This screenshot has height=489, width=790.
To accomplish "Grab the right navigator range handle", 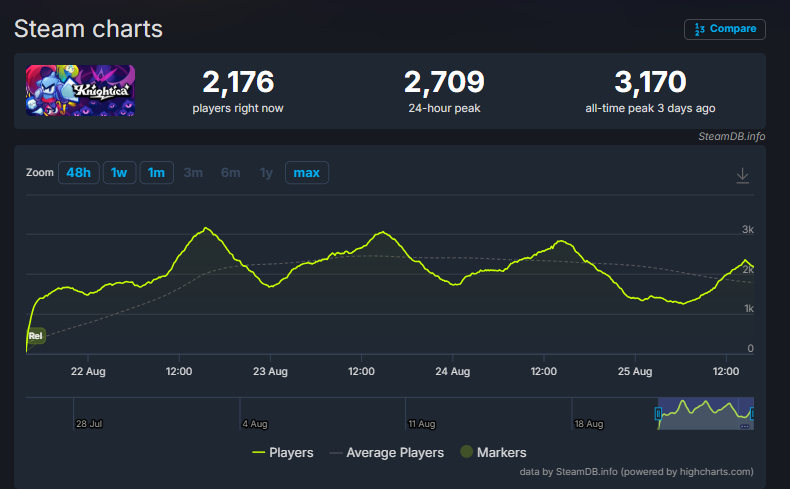I will point(752,413).
